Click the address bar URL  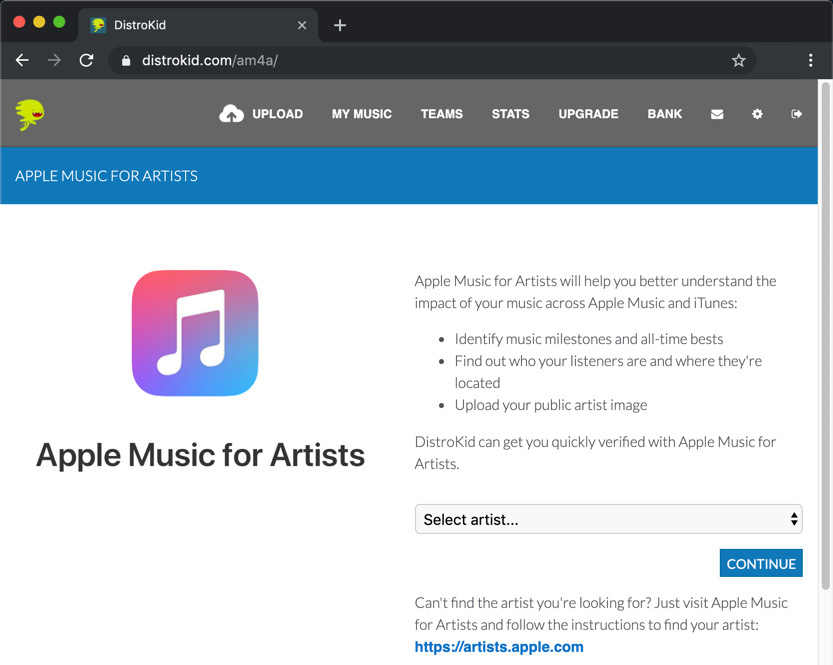(x=210, y=61)
